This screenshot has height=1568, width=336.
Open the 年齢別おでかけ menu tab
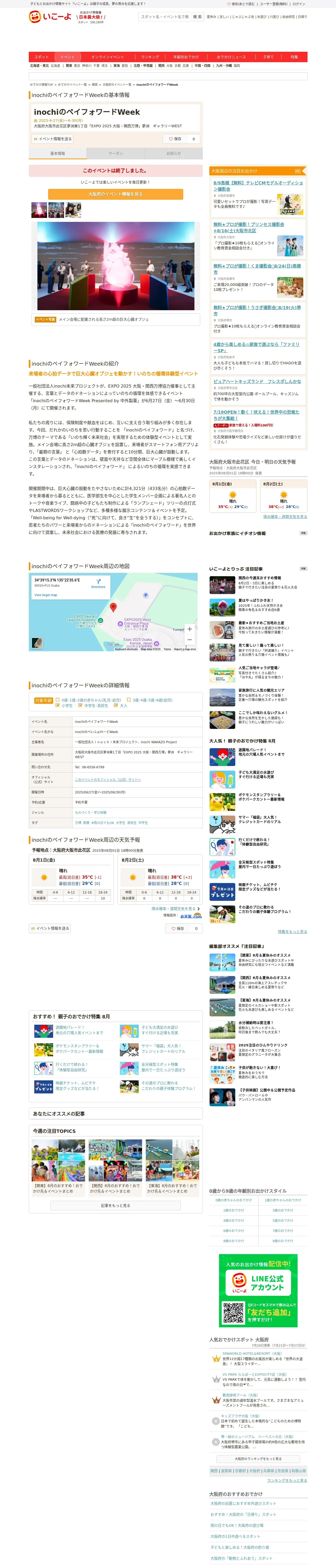tap(186, 57)
